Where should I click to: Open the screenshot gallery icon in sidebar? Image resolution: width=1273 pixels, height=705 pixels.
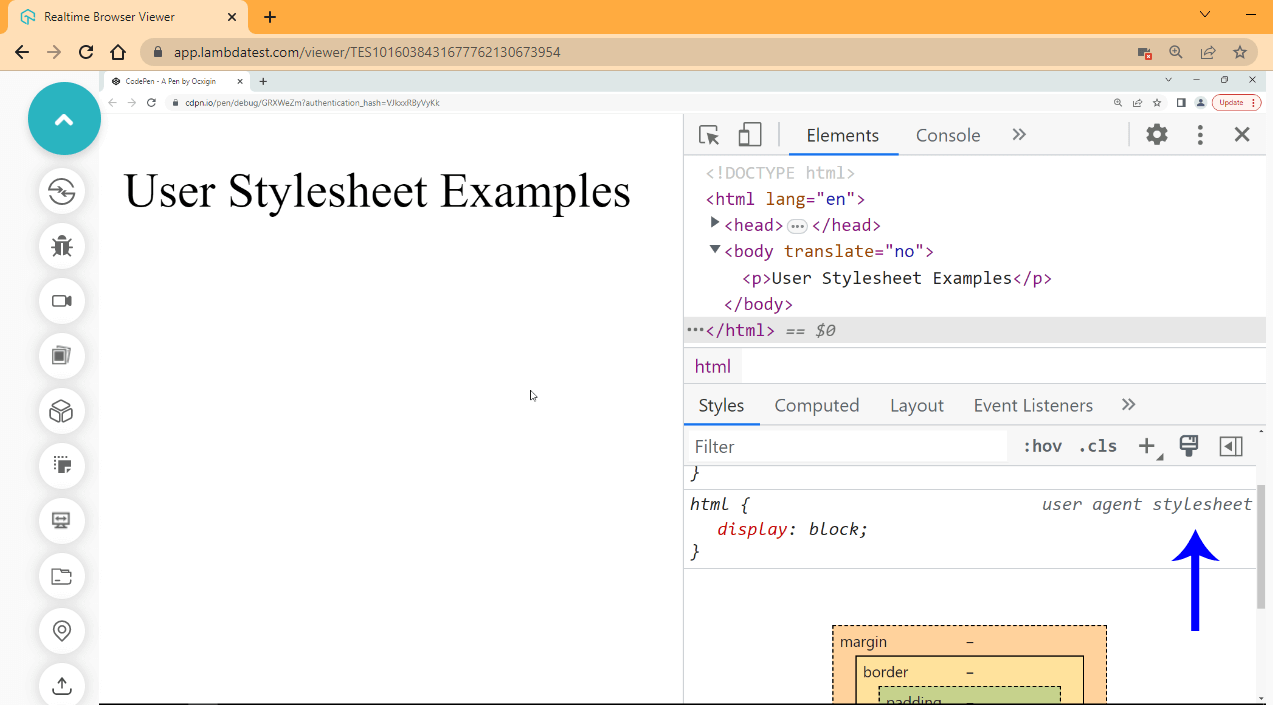click(x=62, y=356)
